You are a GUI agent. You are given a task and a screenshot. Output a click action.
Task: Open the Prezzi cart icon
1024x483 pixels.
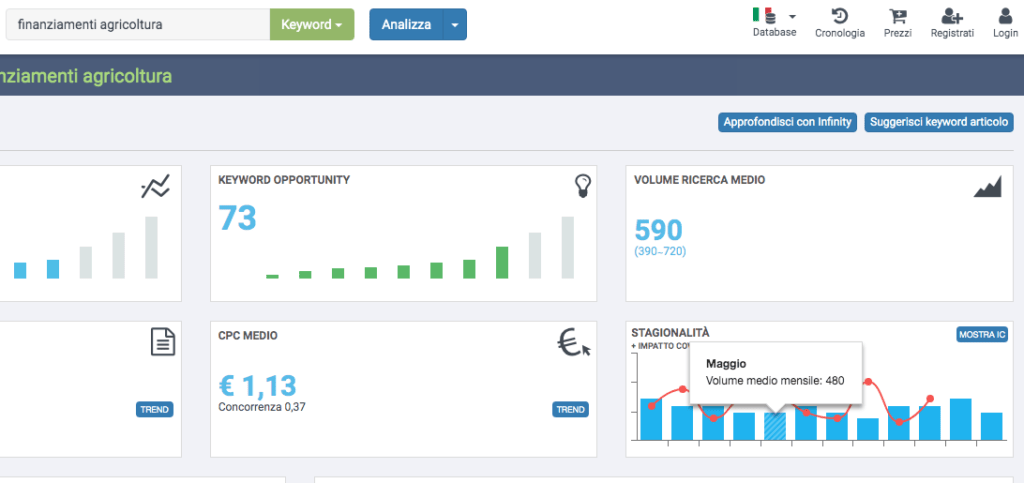(898, 16)
